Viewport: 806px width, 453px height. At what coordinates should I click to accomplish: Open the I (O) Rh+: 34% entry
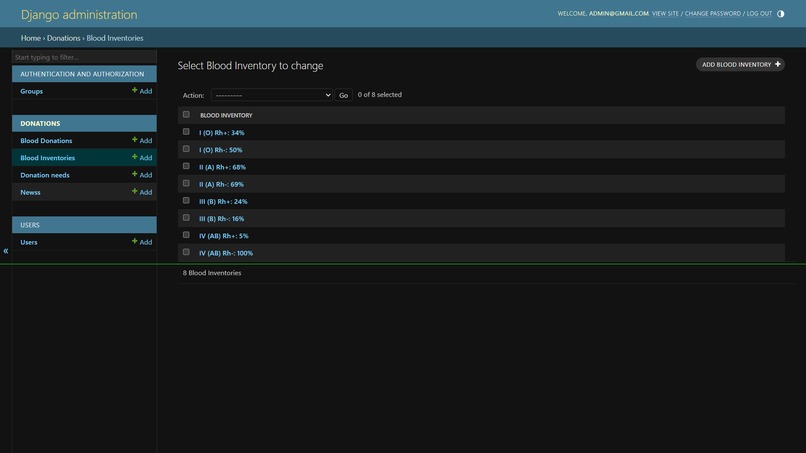tap(222, 133)
